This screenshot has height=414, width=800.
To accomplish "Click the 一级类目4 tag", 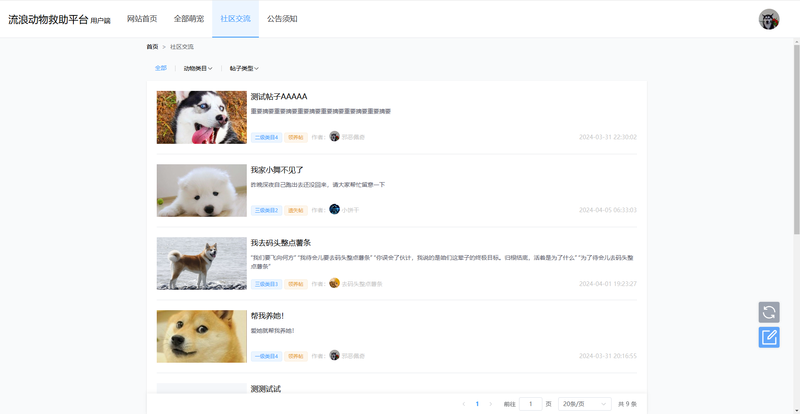I will coord(266,356).
